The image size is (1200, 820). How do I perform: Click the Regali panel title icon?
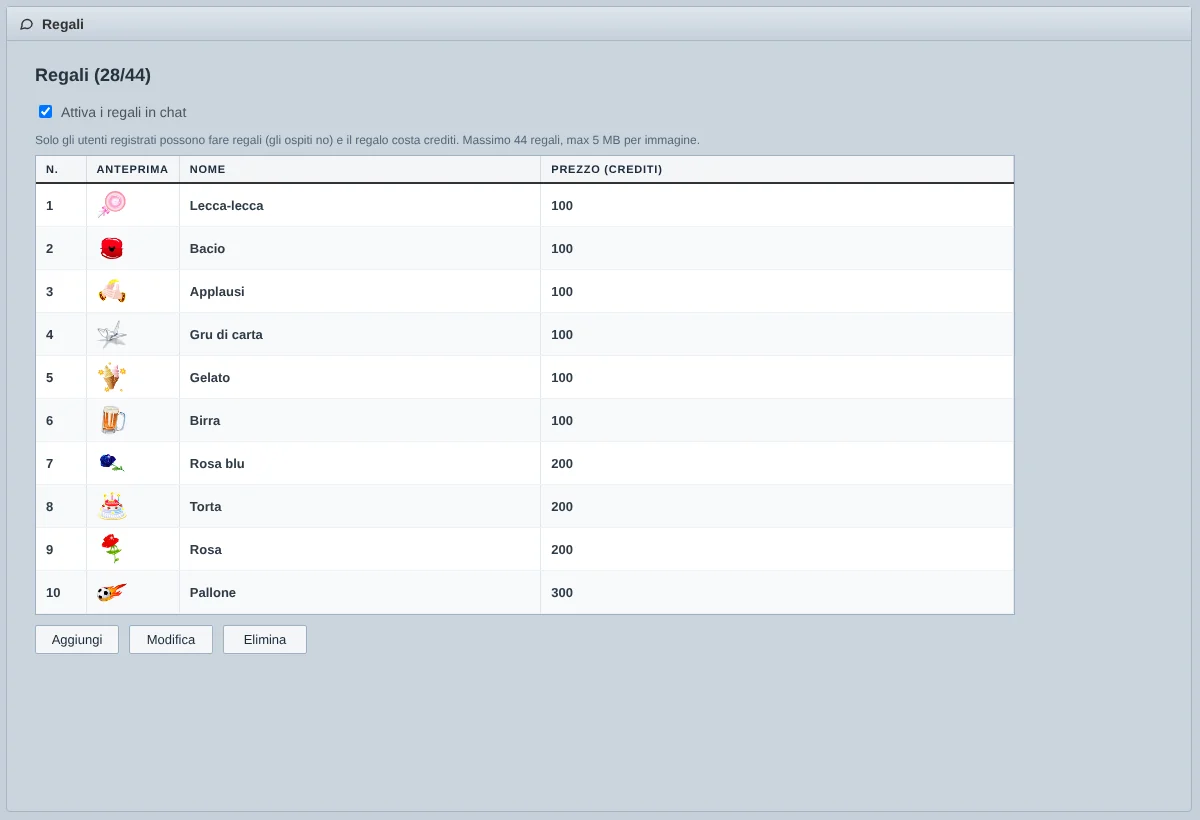pos(26,24)
